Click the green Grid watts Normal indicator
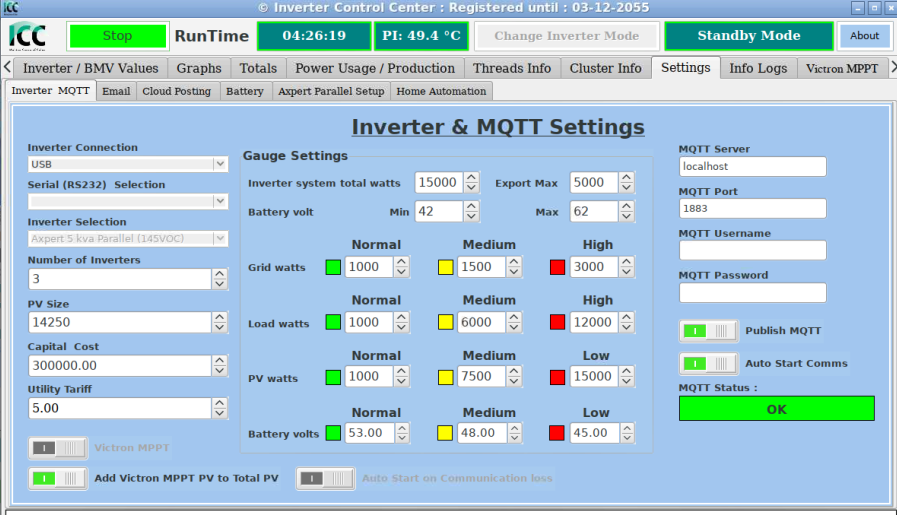 (x=333, y=267)
